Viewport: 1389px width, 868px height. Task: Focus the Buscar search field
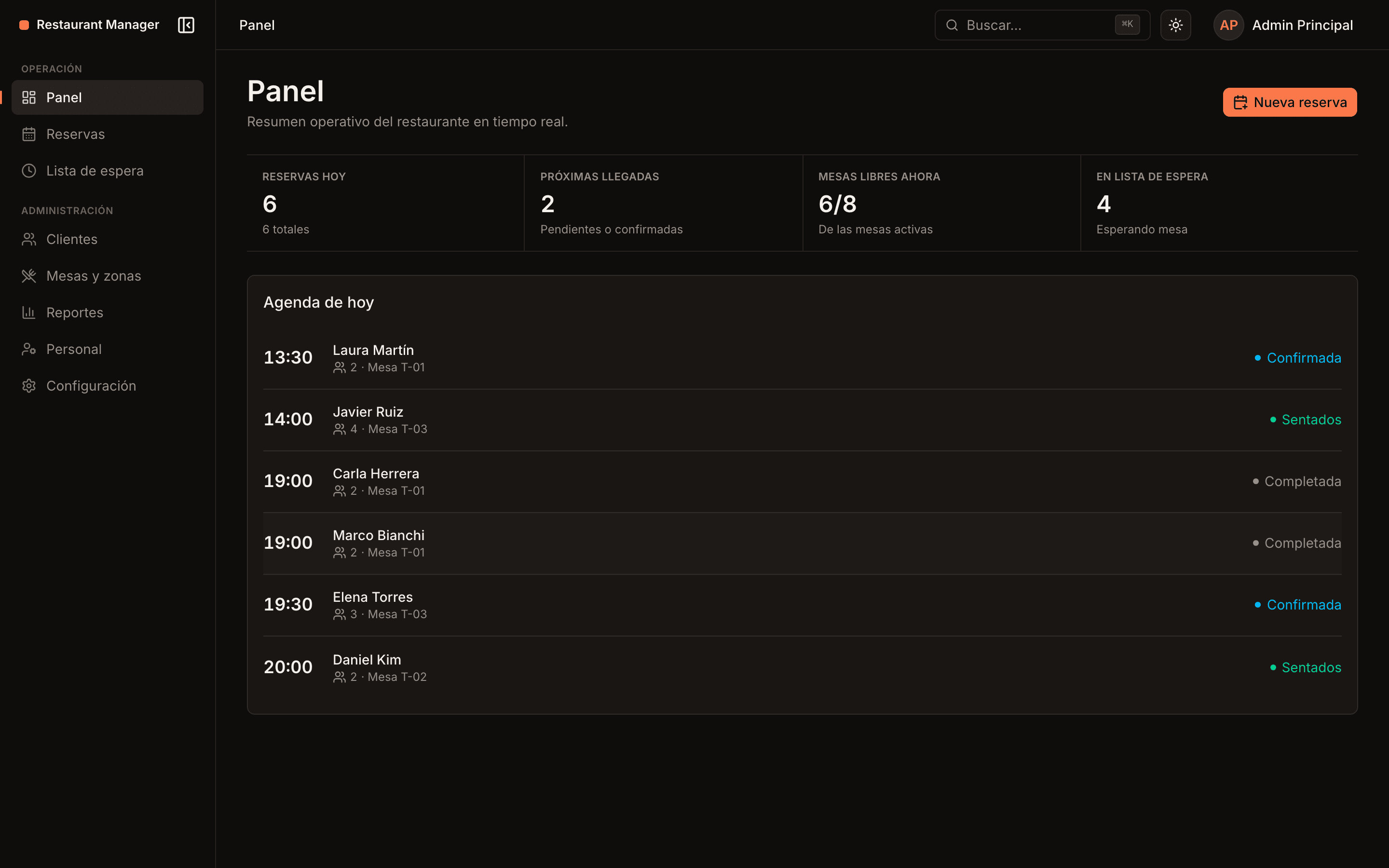tap(1042, 25)
